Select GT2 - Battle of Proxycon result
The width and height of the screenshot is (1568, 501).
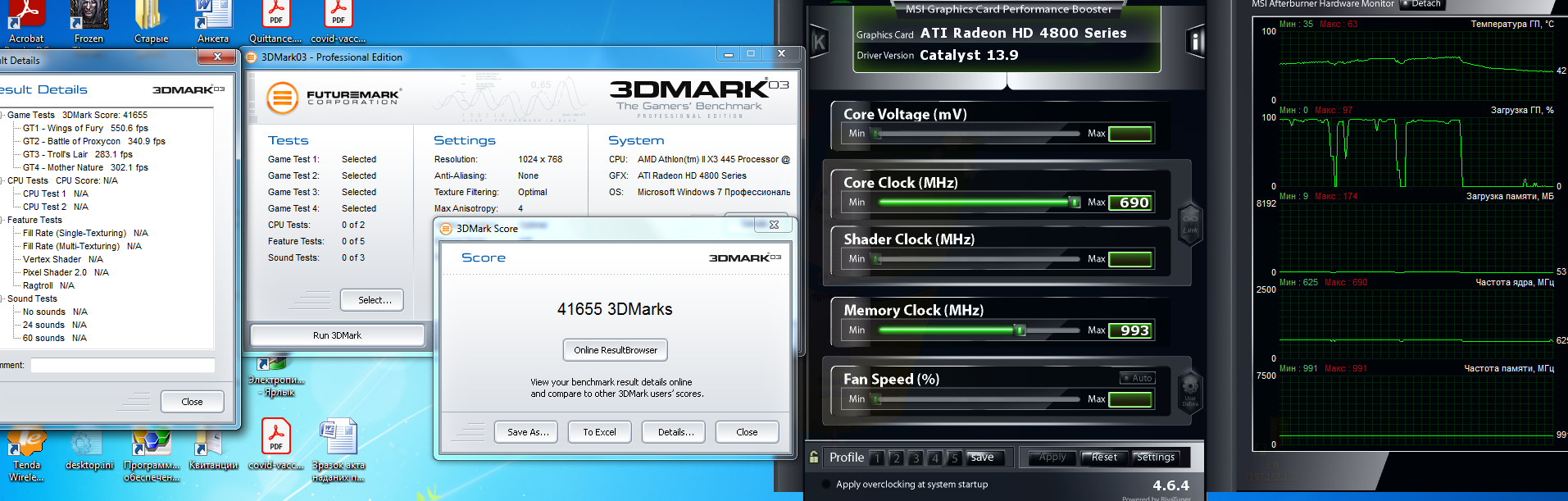[x=94, y=141]
